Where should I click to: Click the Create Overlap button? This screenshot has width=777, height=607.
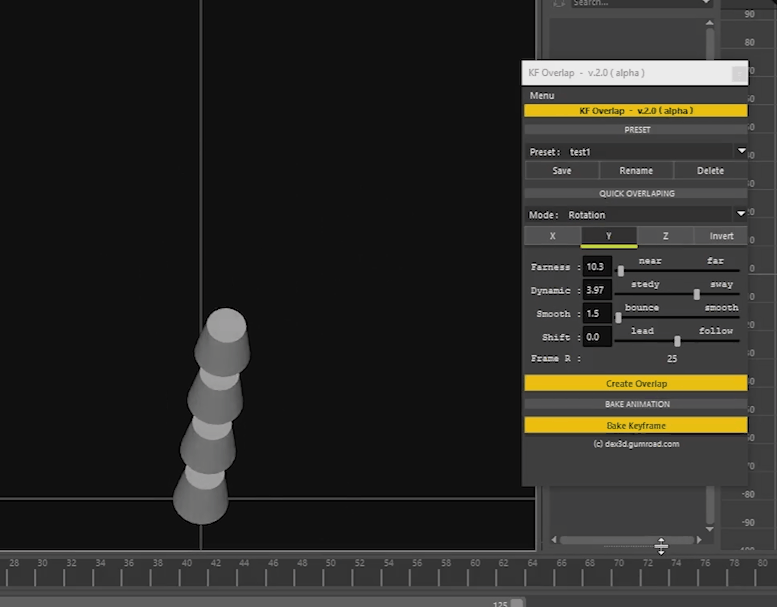coord(636,383)
